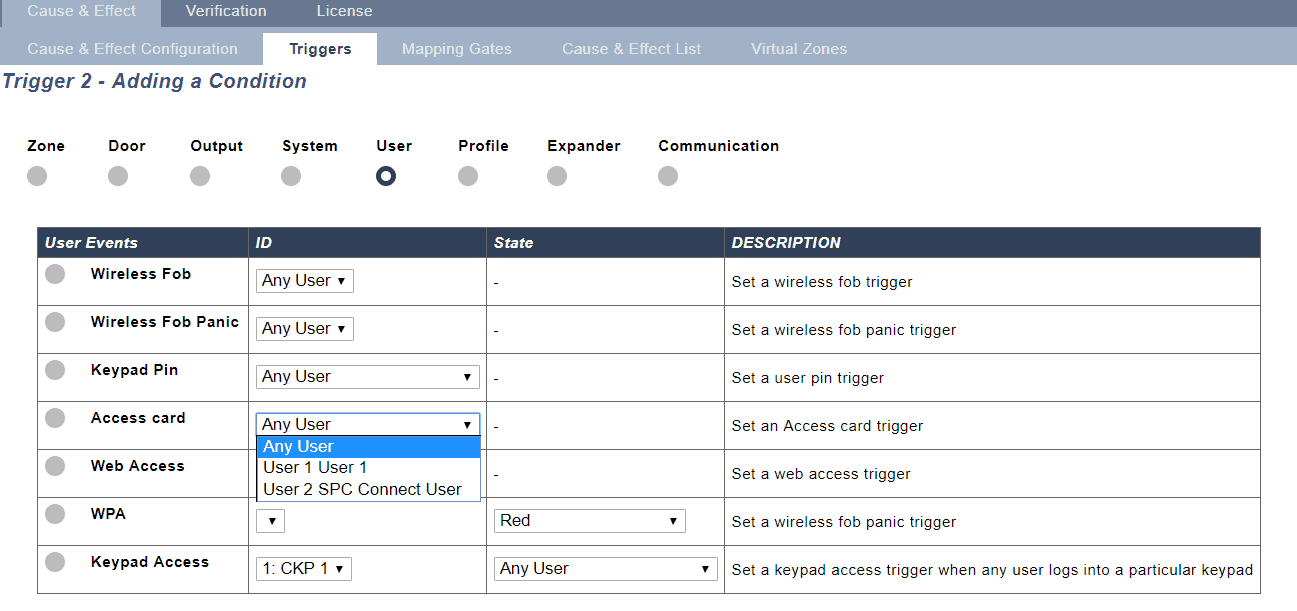Select the Keypad Pin event radio button
The image size is (1297, 611).
[x=55, y=370]
